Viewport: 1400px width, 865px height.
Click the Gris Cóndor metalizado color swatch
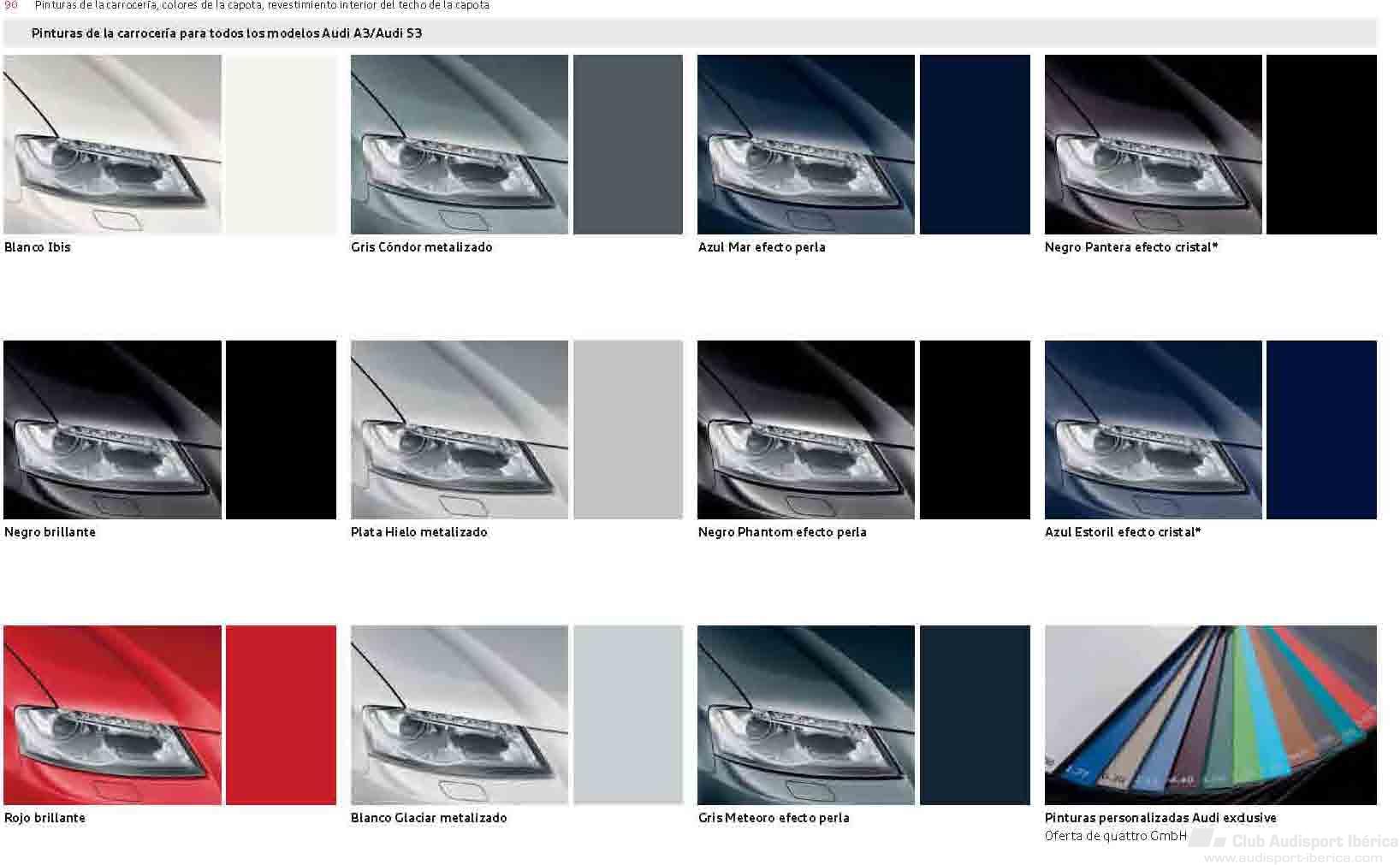628,145
